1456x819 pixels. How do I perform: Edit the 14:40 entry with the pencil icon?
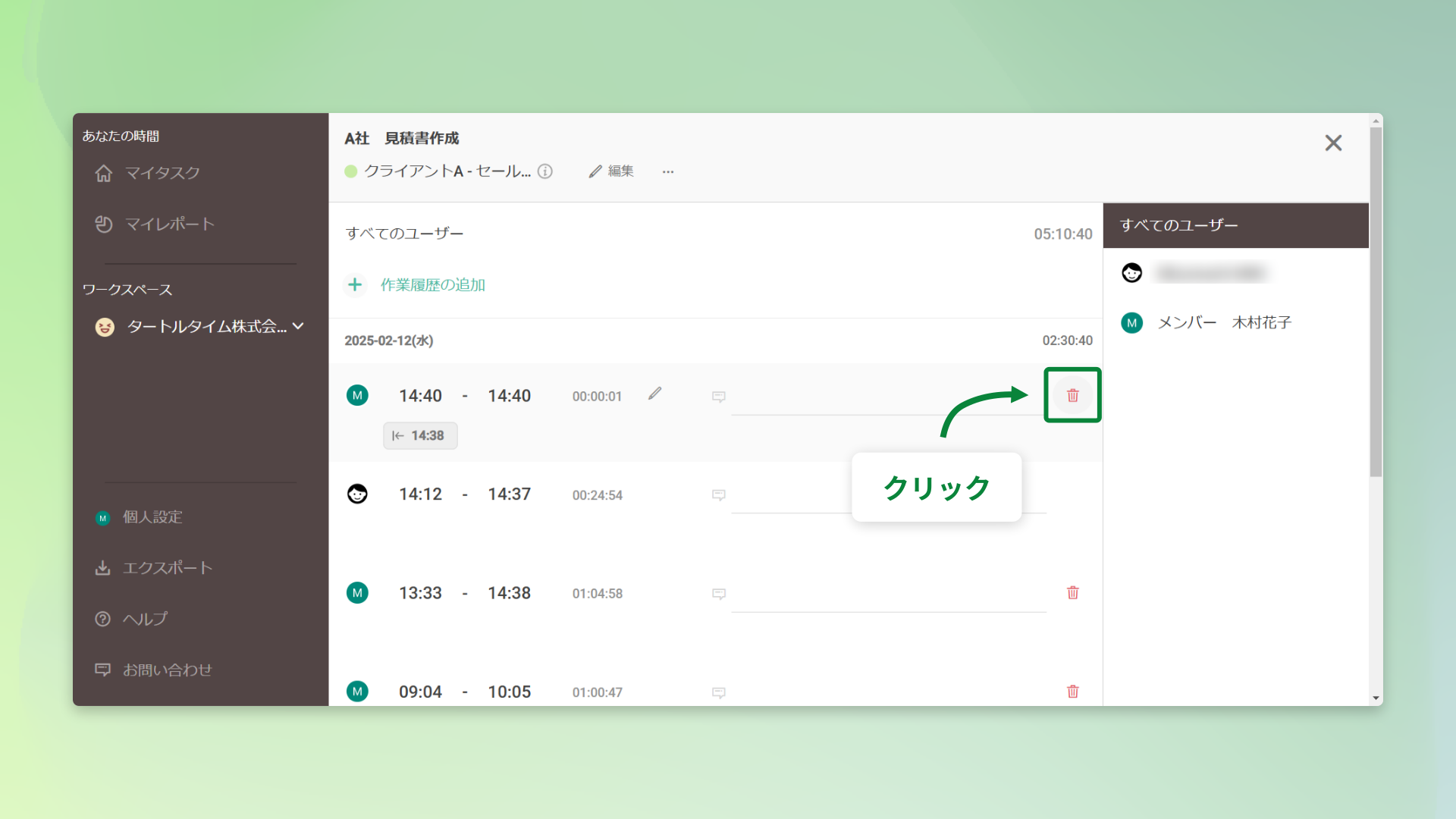[655, 394]
